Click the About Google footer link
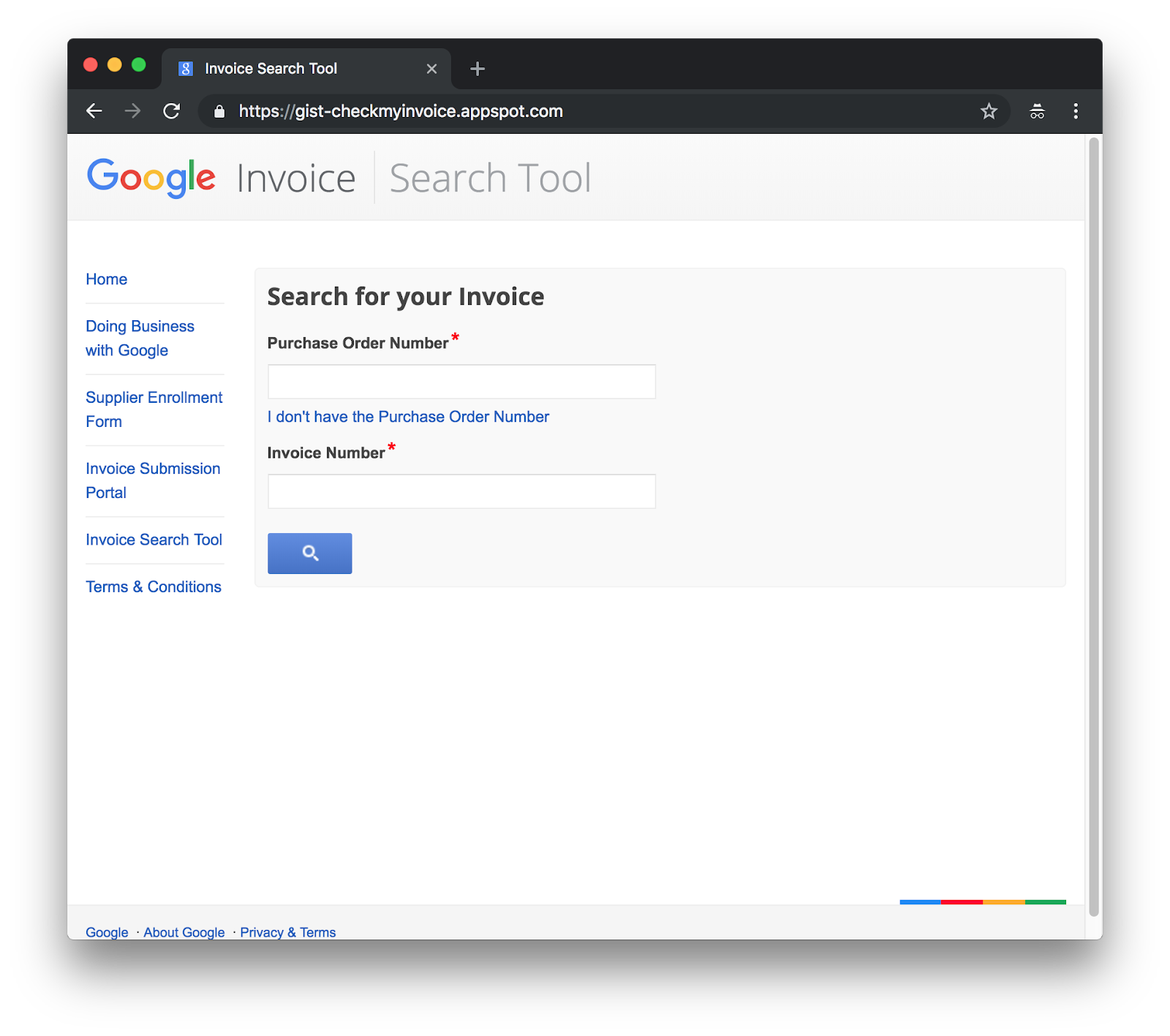This screenshot has width=1170, height=1036. 184,932
